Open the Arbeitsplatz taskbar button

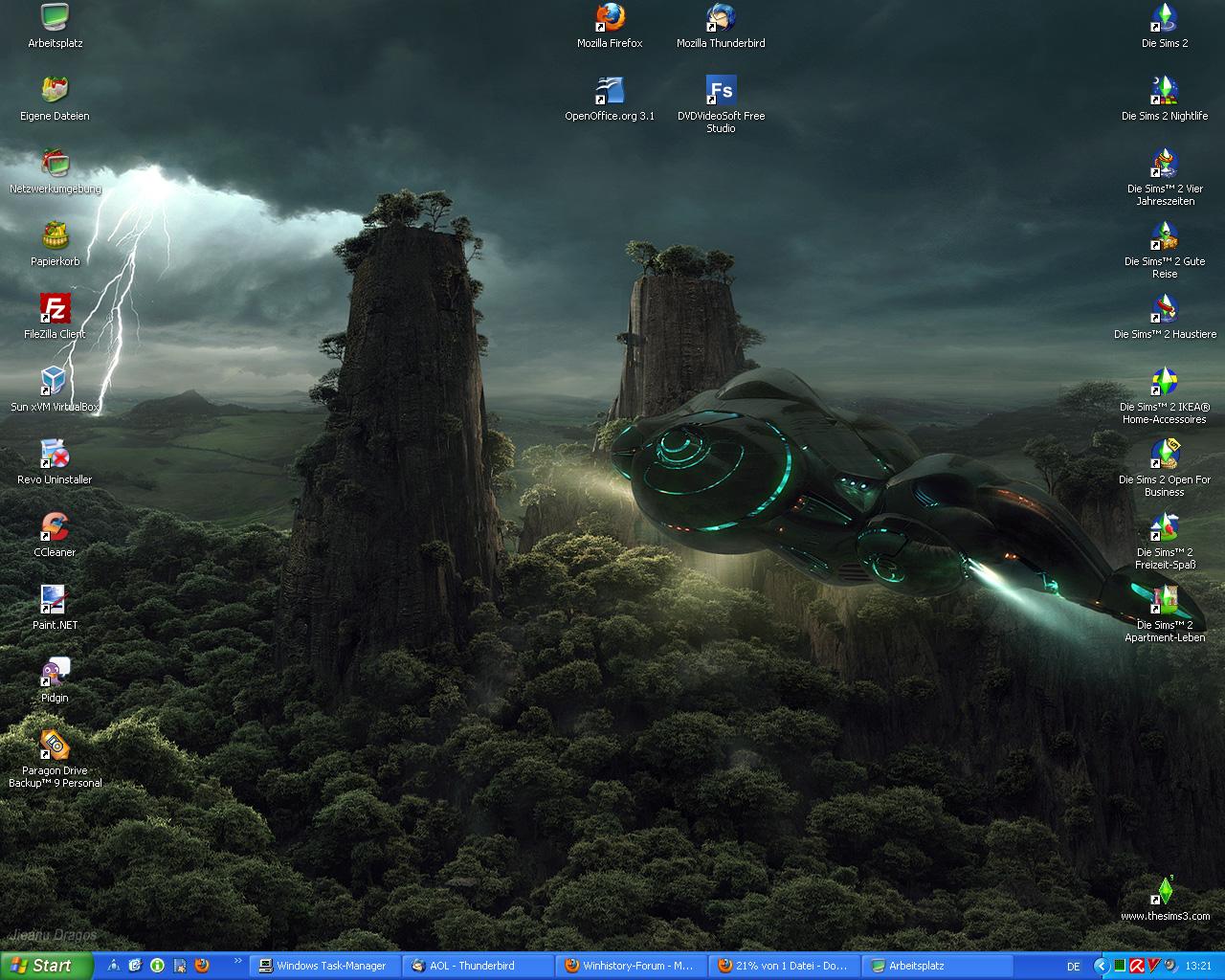point(937,966)
